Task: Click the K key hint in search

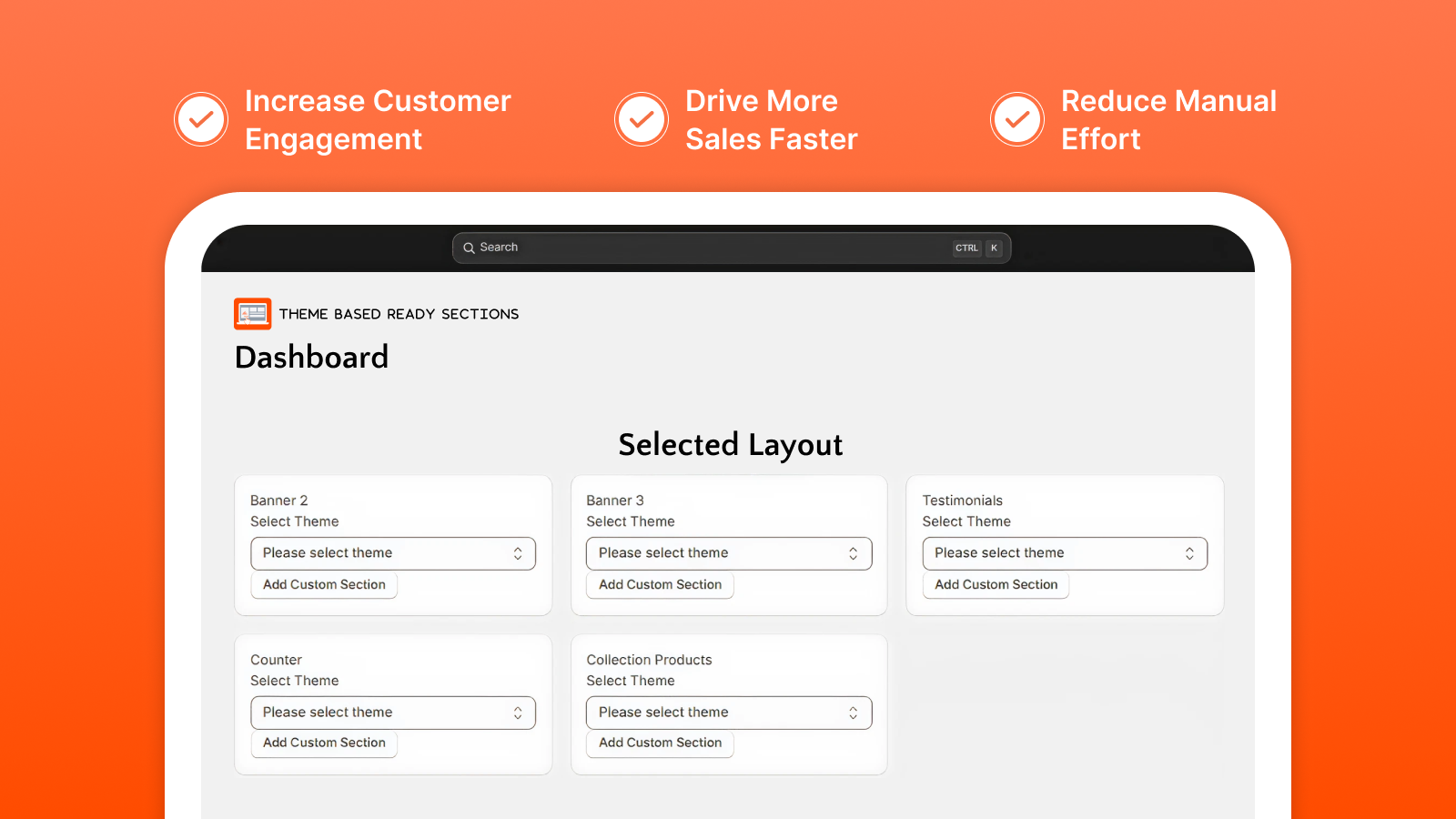Action: (x=994, y=248)
